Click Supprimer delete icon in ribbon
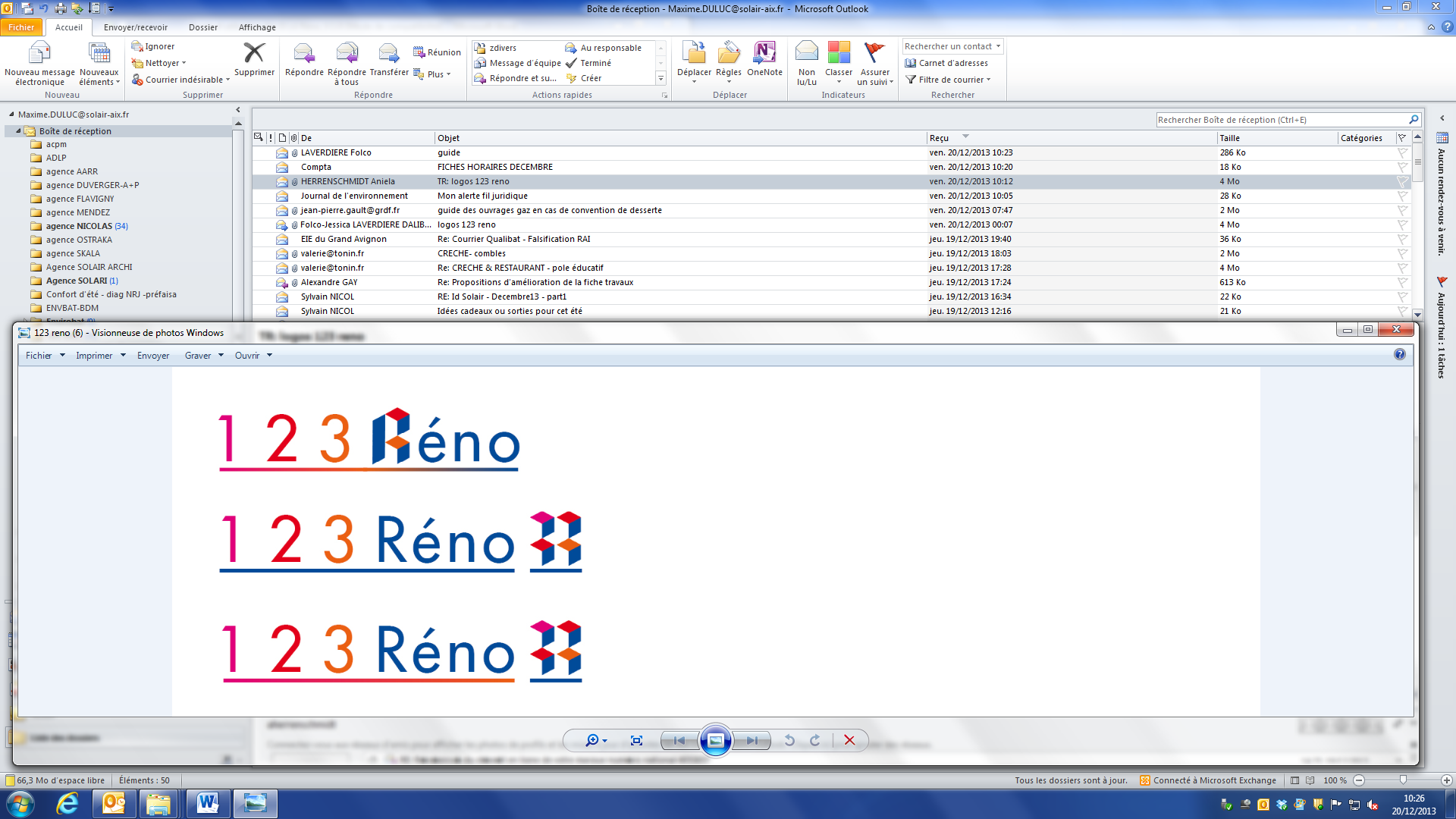This screenshot has width=1456, height=819. coord(254,52)
